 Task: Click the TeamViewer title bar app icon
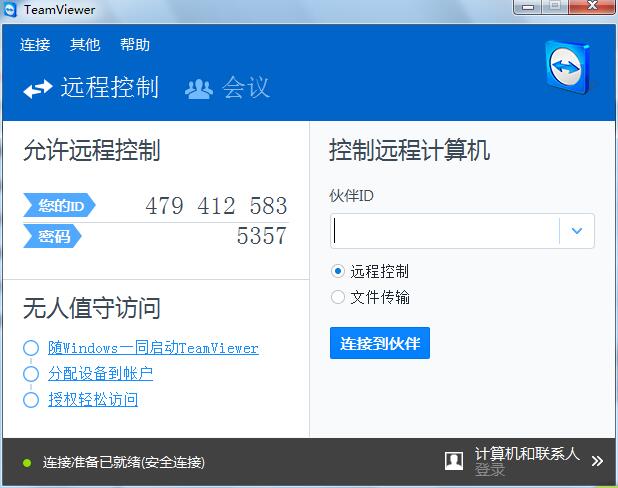point(9,9)
